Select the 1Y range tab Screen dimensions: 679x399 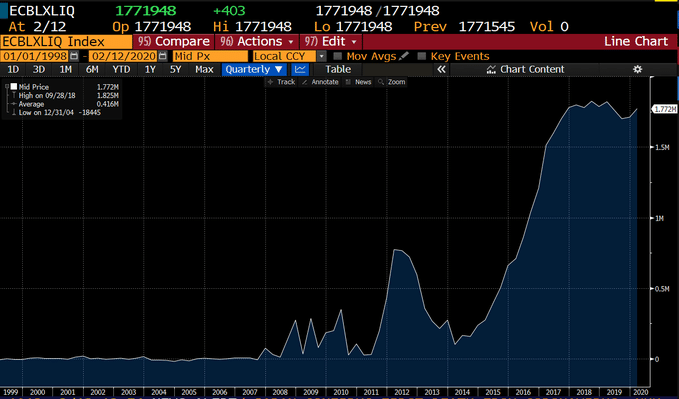point(150,69)
